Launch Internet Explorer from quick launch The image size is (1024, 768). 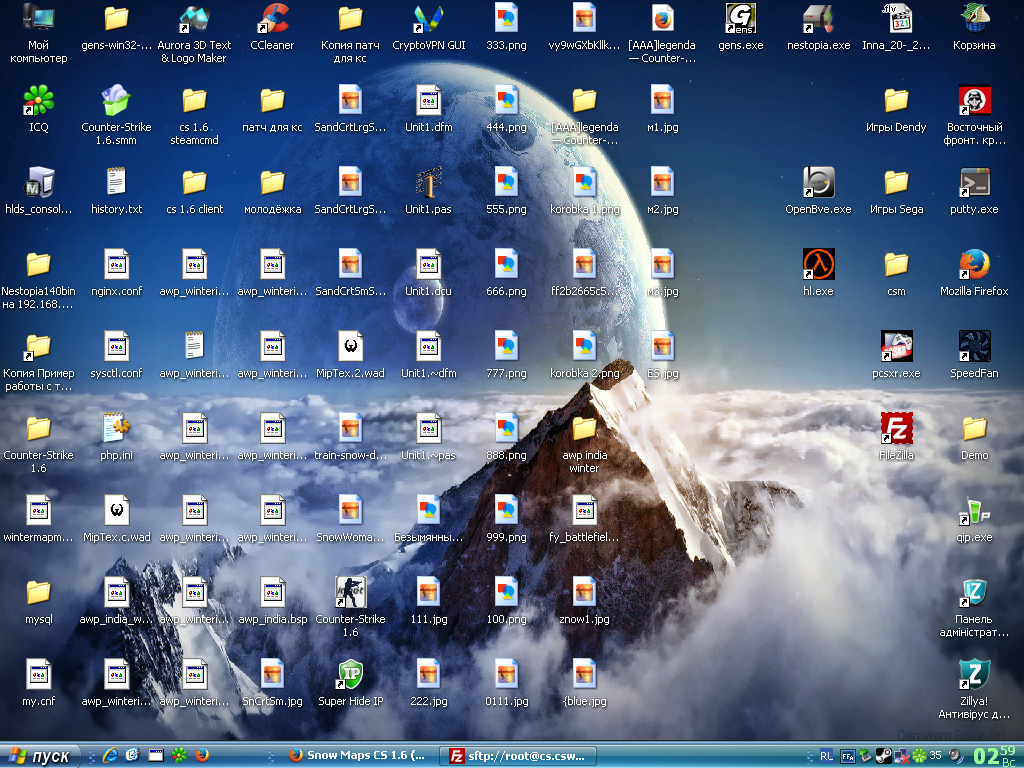[110, 756]
